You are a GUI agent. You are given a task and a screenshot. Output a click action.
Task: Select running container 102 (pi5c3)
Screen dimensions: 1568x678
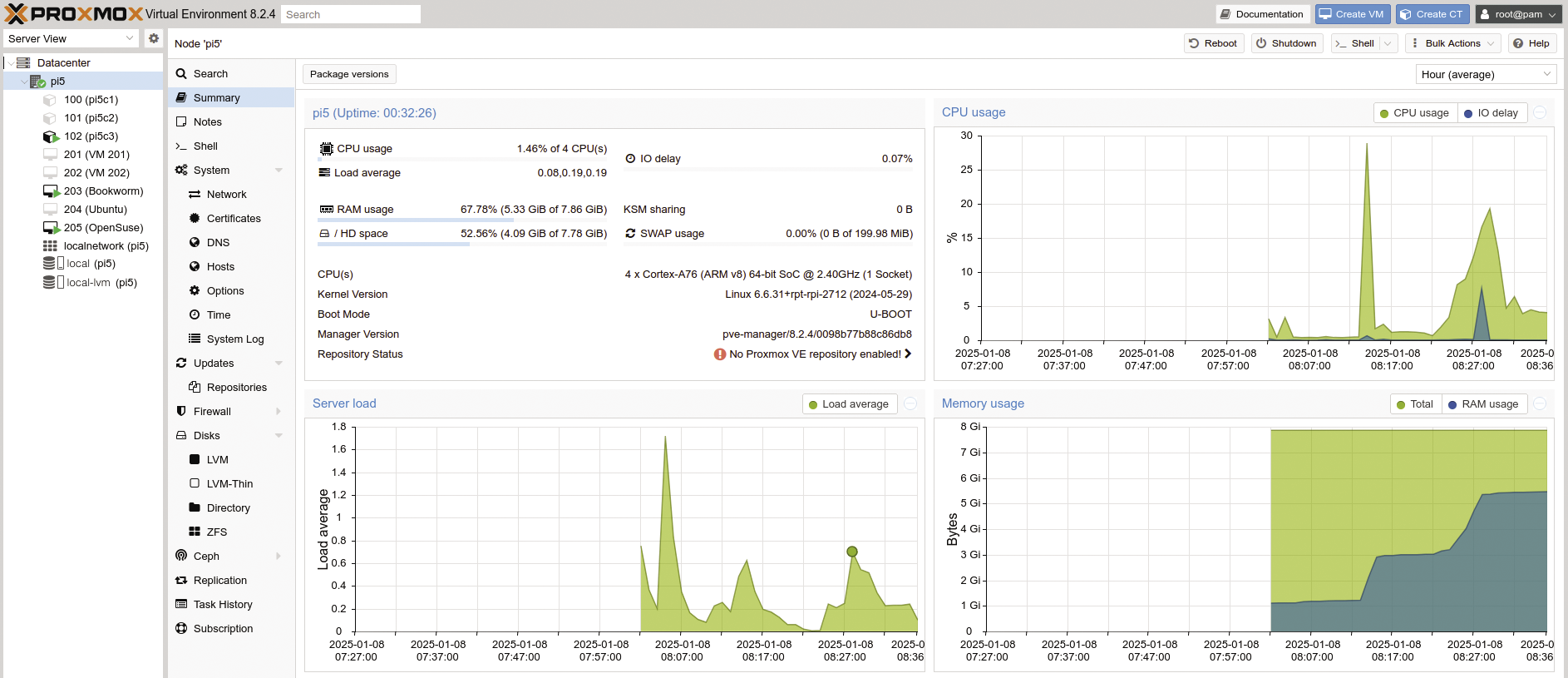pos(91,136)
